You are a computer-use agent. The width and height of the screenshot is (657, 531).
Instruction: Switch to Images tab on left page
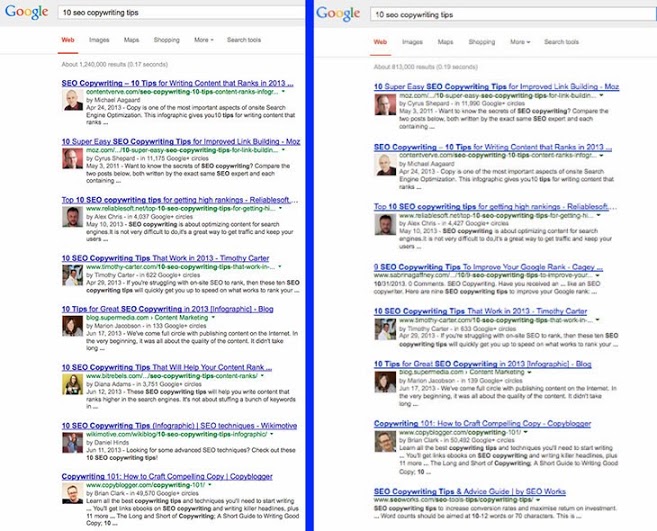click(x=99, y=40)
